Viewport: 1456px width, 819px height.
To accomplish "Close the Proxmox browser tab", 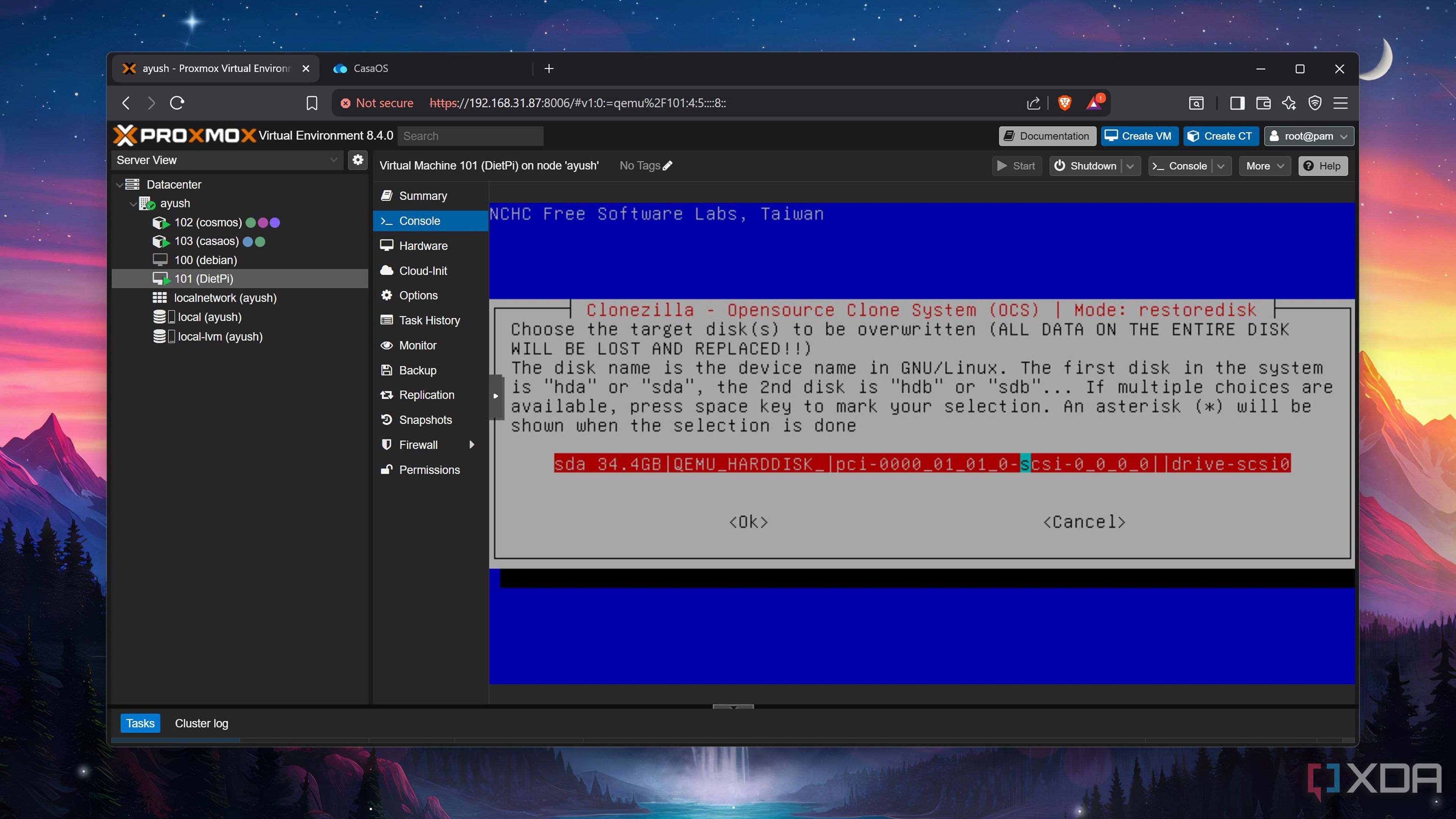I will (x=306, y=68).
